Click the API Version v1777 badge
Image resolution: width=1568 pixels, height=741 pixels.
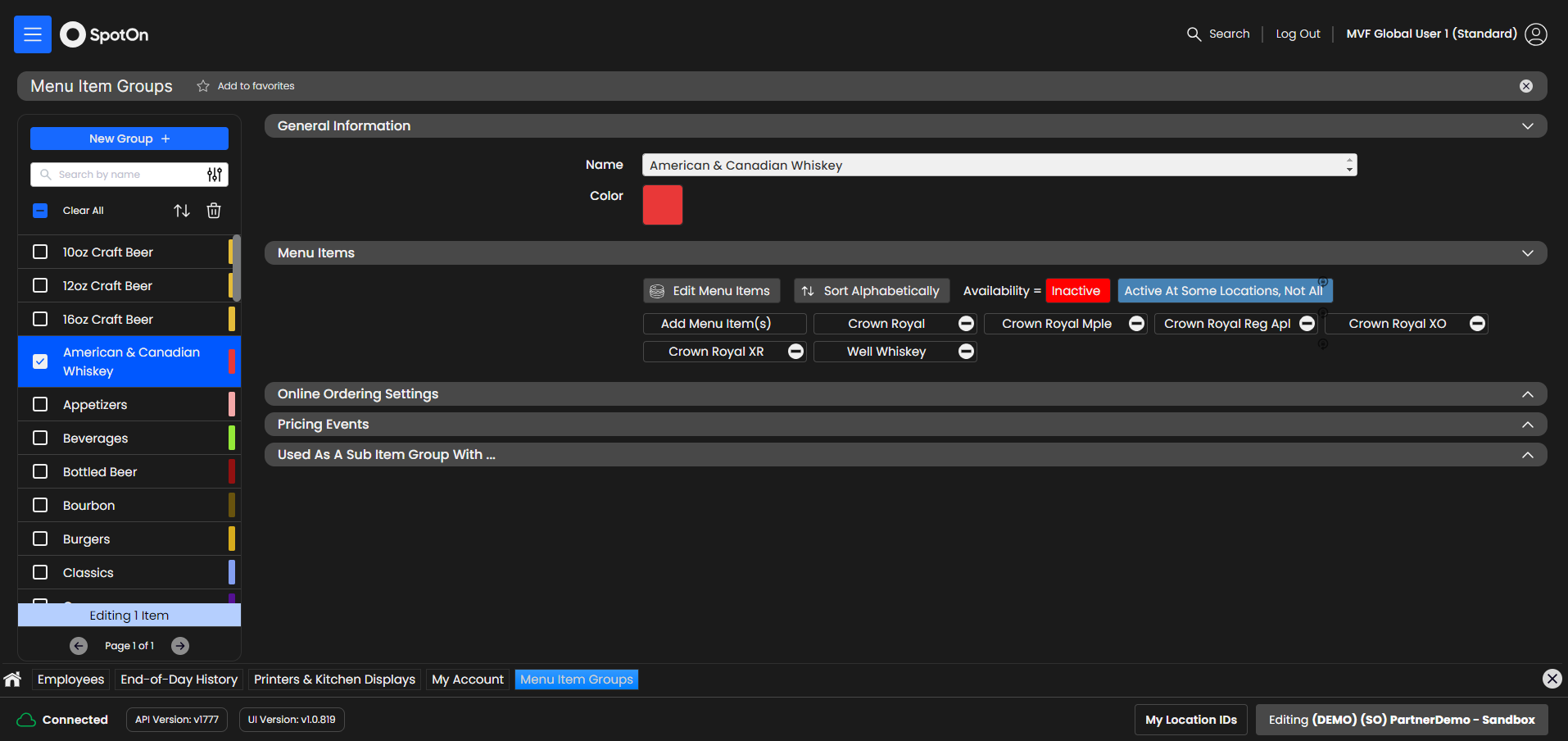coord(177,720)
